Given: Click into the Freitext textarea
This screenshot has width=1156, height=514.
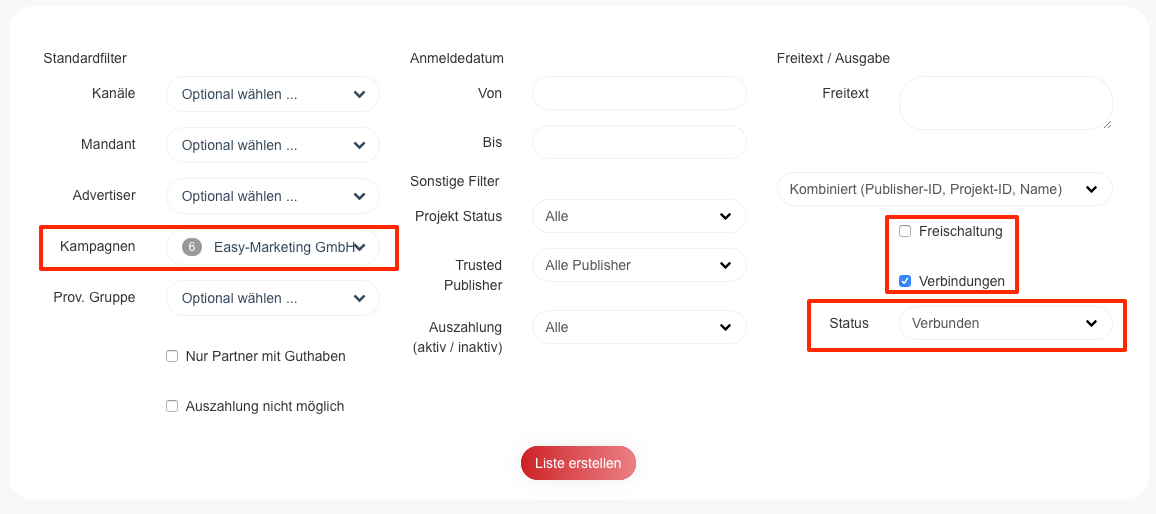Looking at the screenshot, I should 1004,103.
